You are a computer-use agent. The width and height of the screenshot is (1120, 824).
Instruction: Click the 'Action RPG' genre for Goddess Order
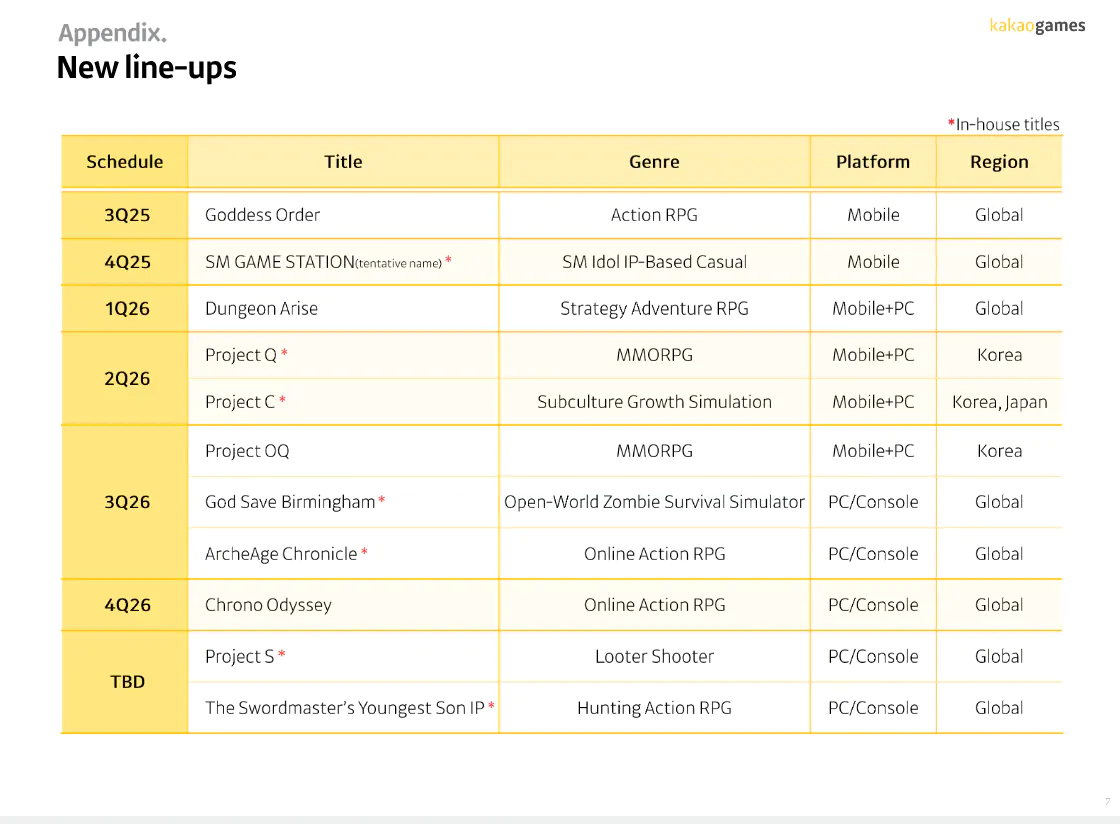[x=654, y=215]
